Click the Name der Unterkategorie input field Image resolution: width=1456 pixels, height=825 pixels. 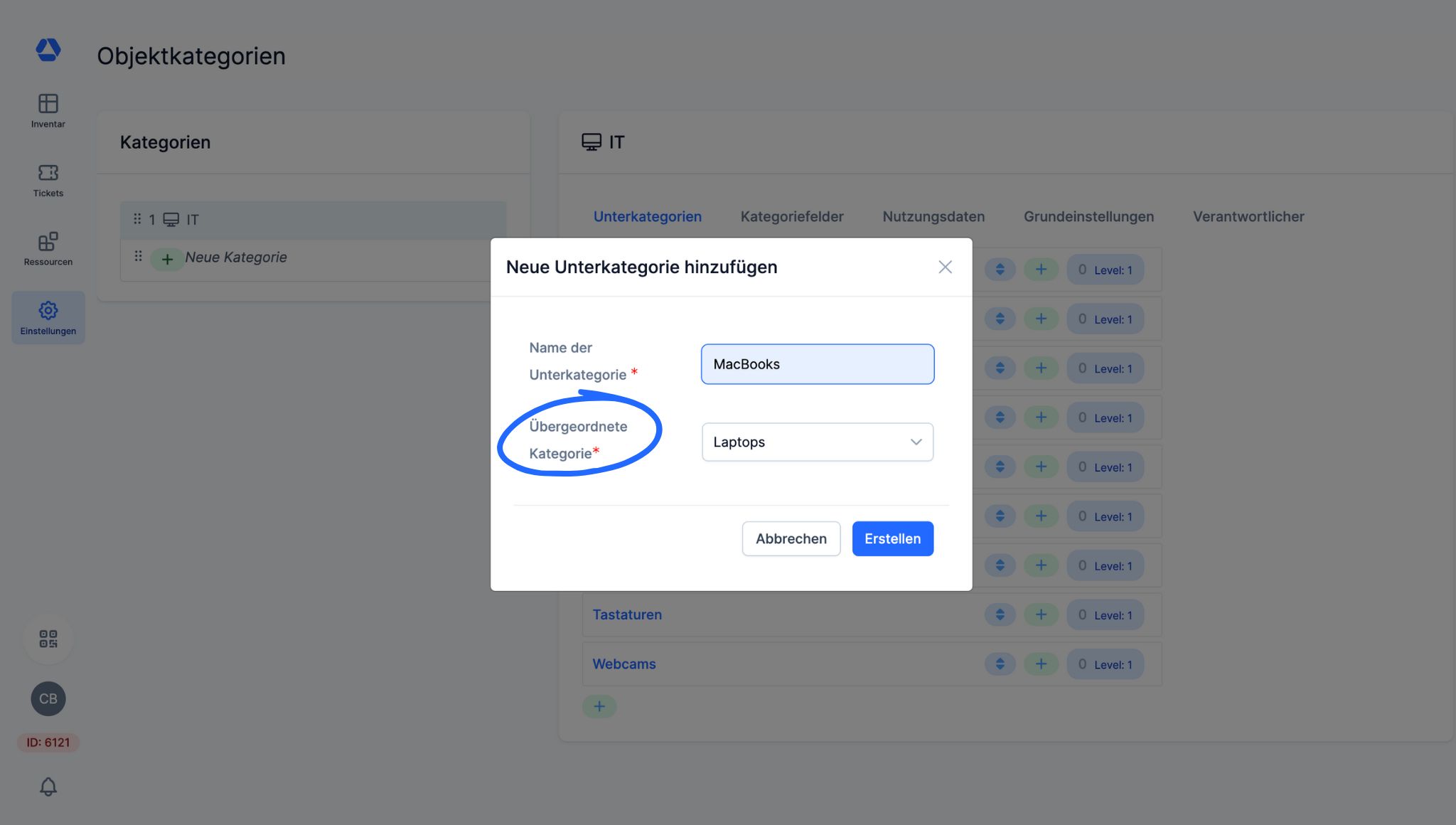(x=818, y=364)
